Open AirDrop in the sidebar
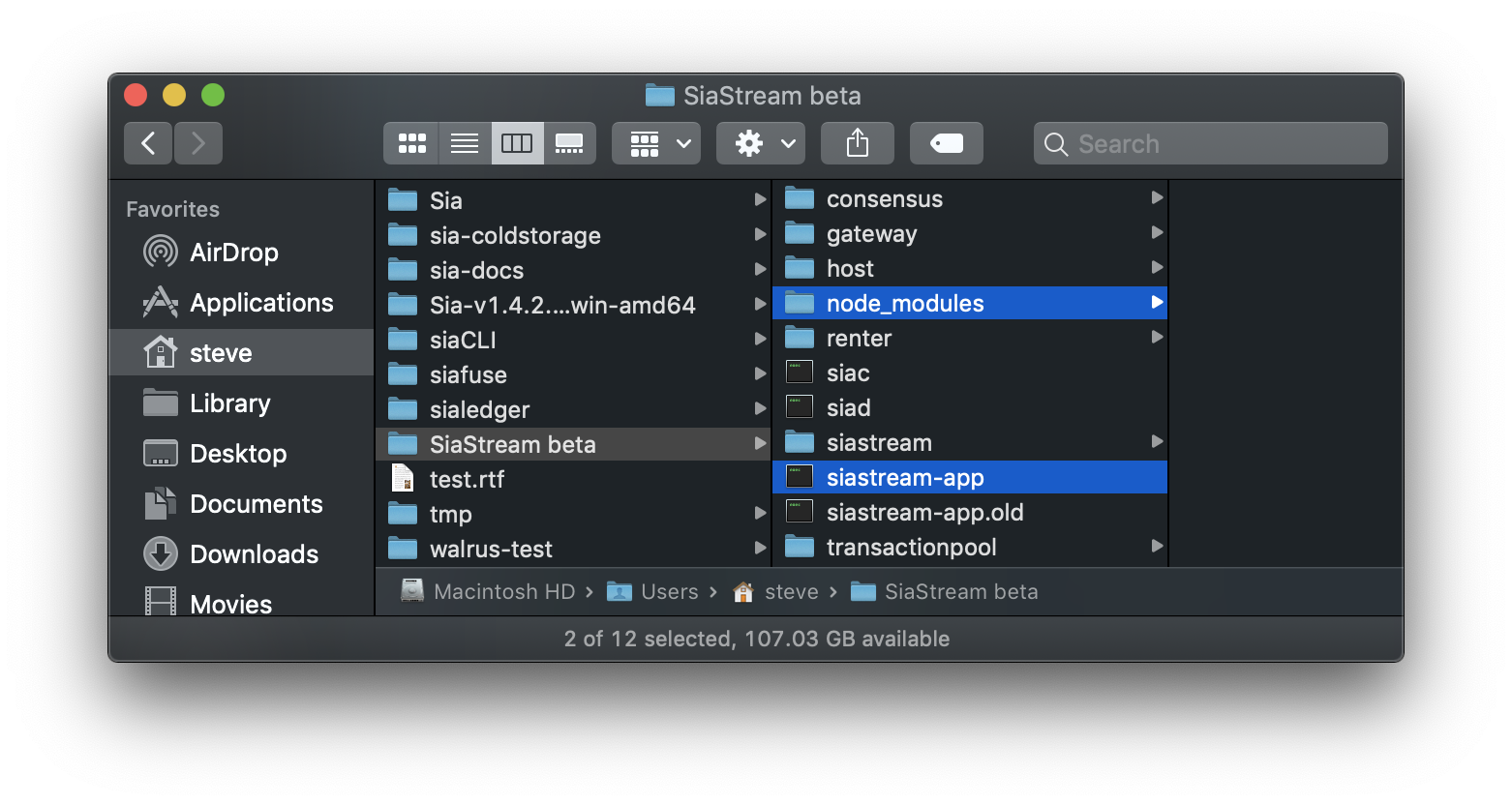 242,253
